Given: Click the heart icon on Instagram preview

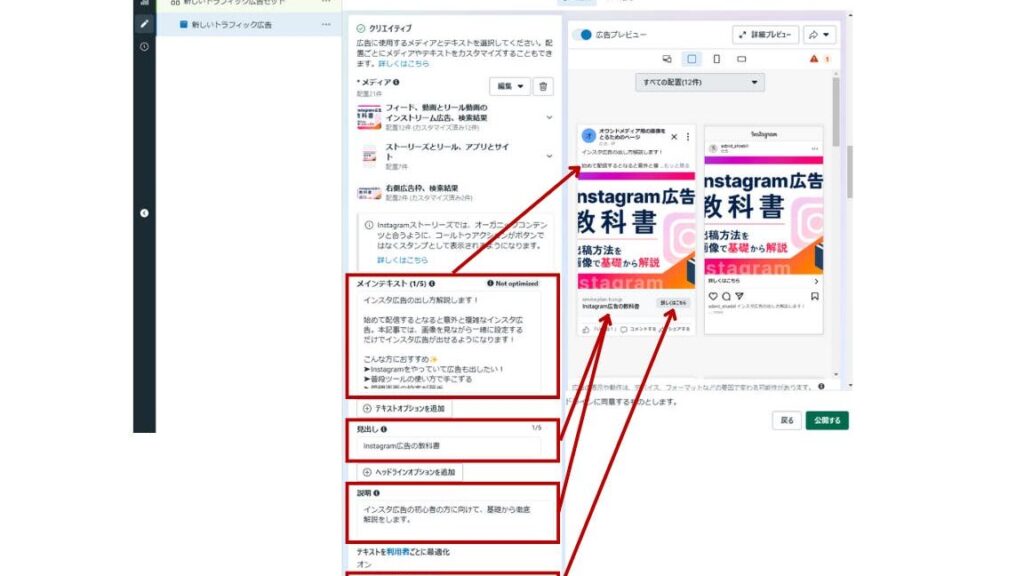Looking at the screenshot, I should [713, 296].
